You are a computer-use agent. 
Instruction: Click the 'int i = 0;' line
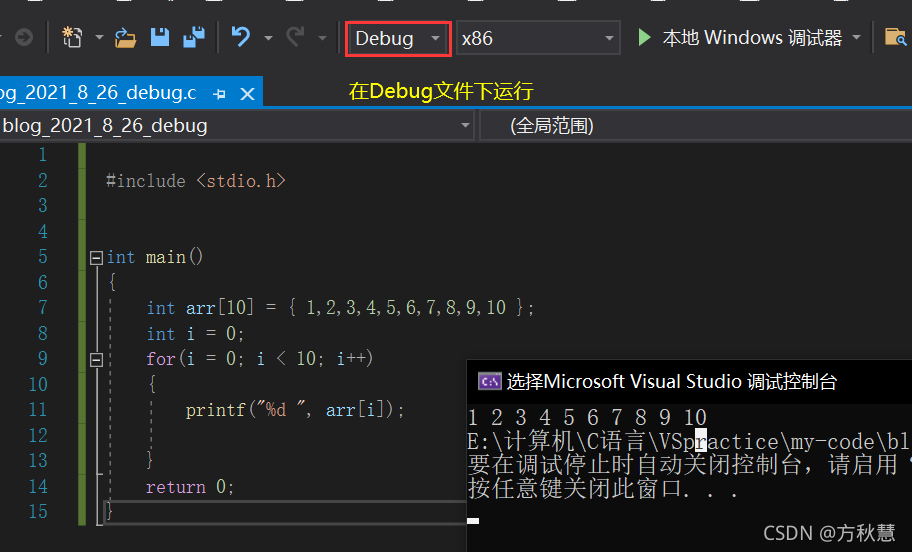195,334
